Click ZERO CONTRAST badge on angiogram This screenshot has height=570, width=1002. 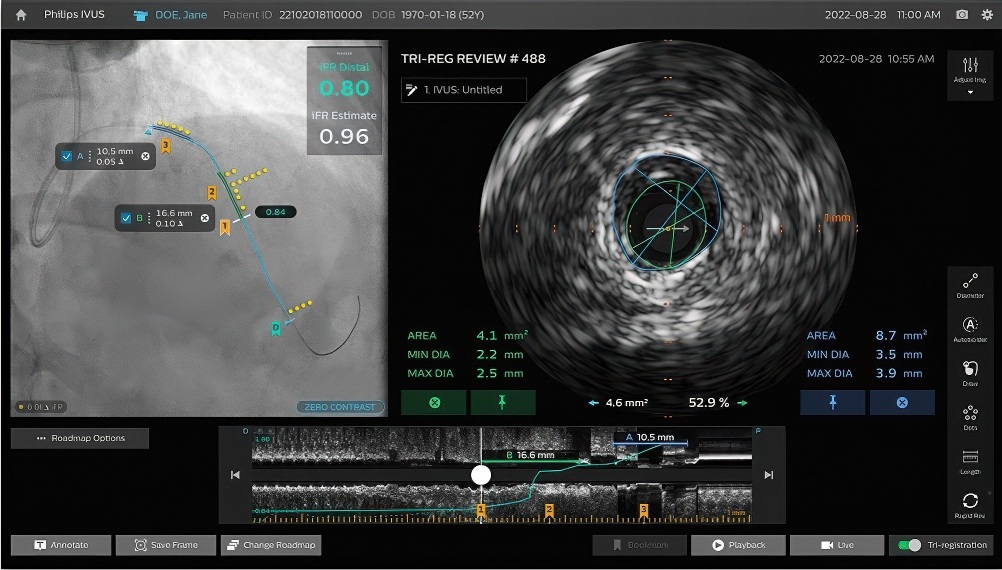coord(340,407)
